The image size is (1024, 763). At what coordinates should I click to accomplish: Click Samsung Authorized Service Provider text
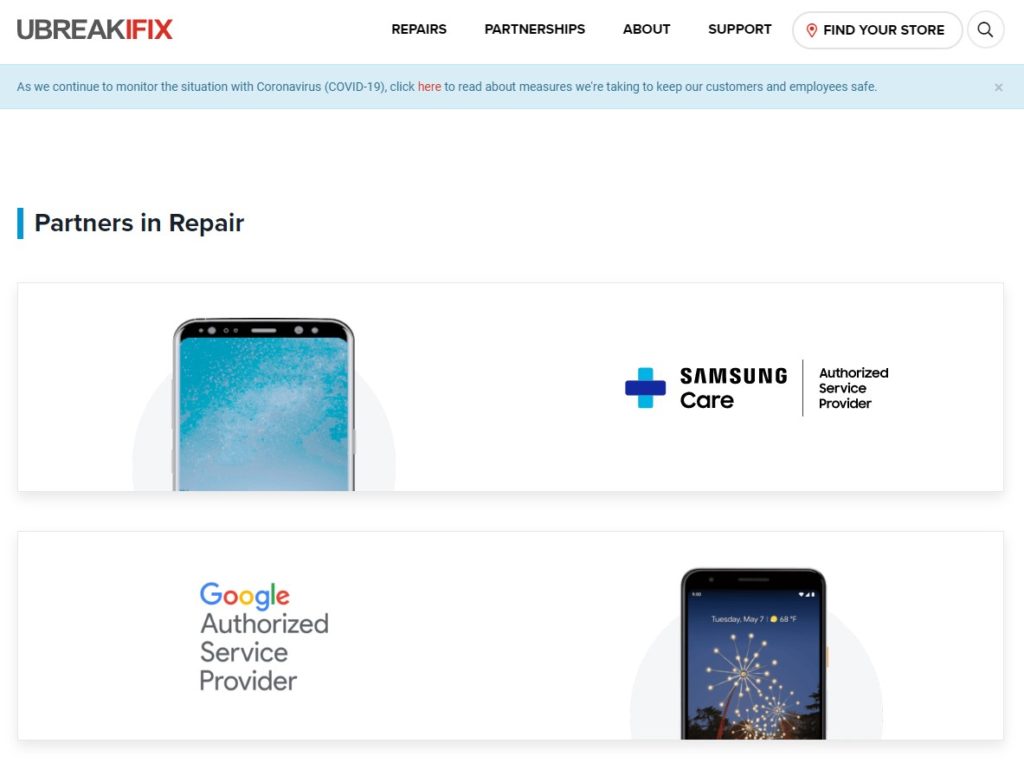(x=853, y=388)
